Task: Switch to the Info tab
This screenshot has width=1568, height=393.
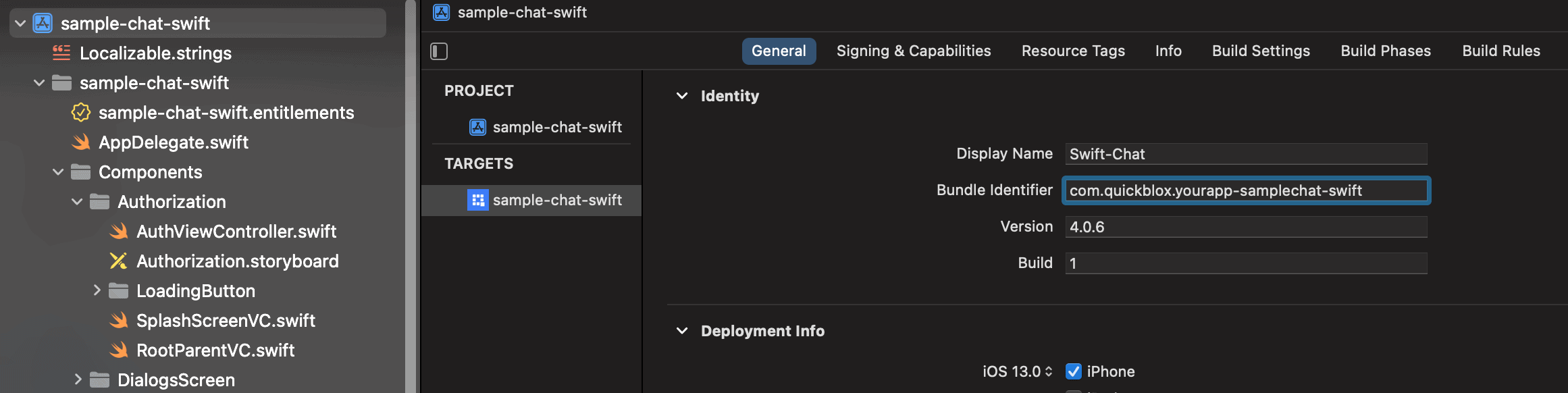Action: click(x=1168, y=51)
